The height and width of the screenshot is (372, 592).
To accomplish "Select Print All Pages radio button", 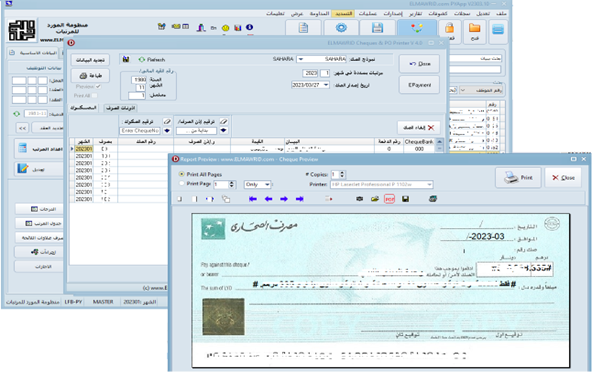I will [x=182, y=174].
